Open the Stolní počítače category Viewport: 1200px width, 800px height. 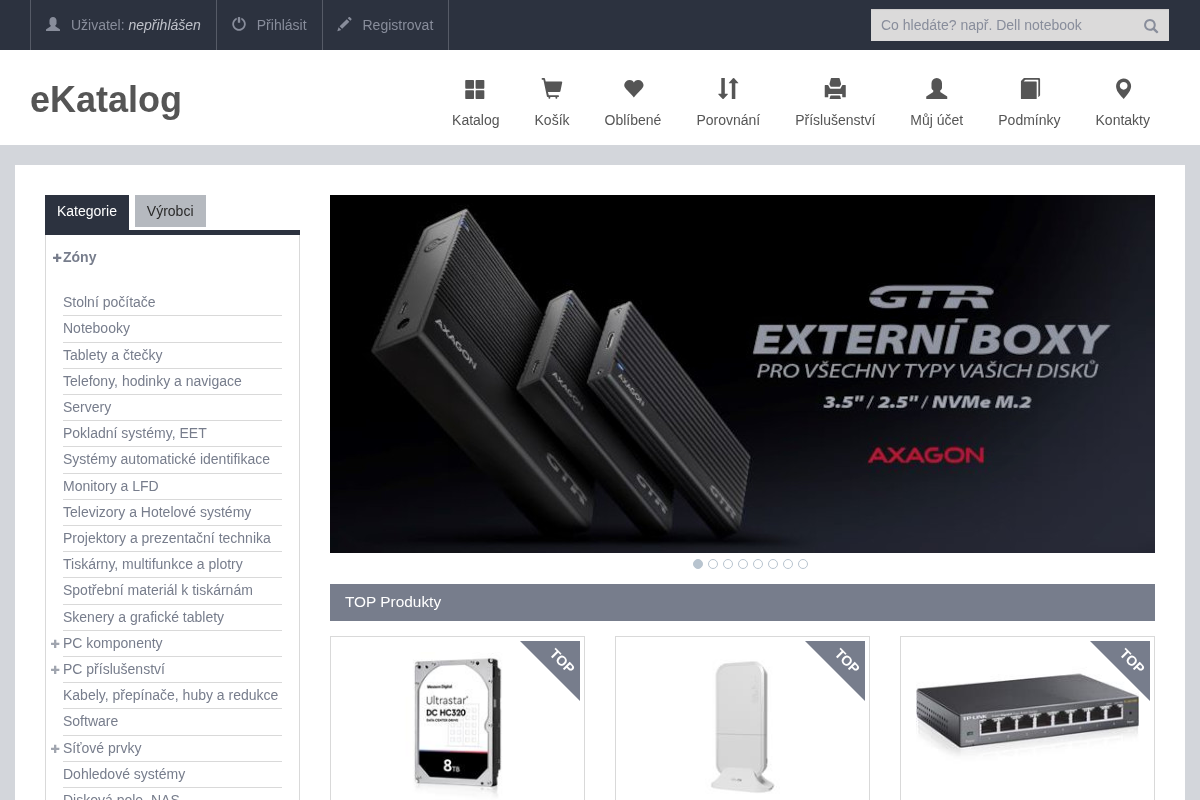click(x=109, y=302)
